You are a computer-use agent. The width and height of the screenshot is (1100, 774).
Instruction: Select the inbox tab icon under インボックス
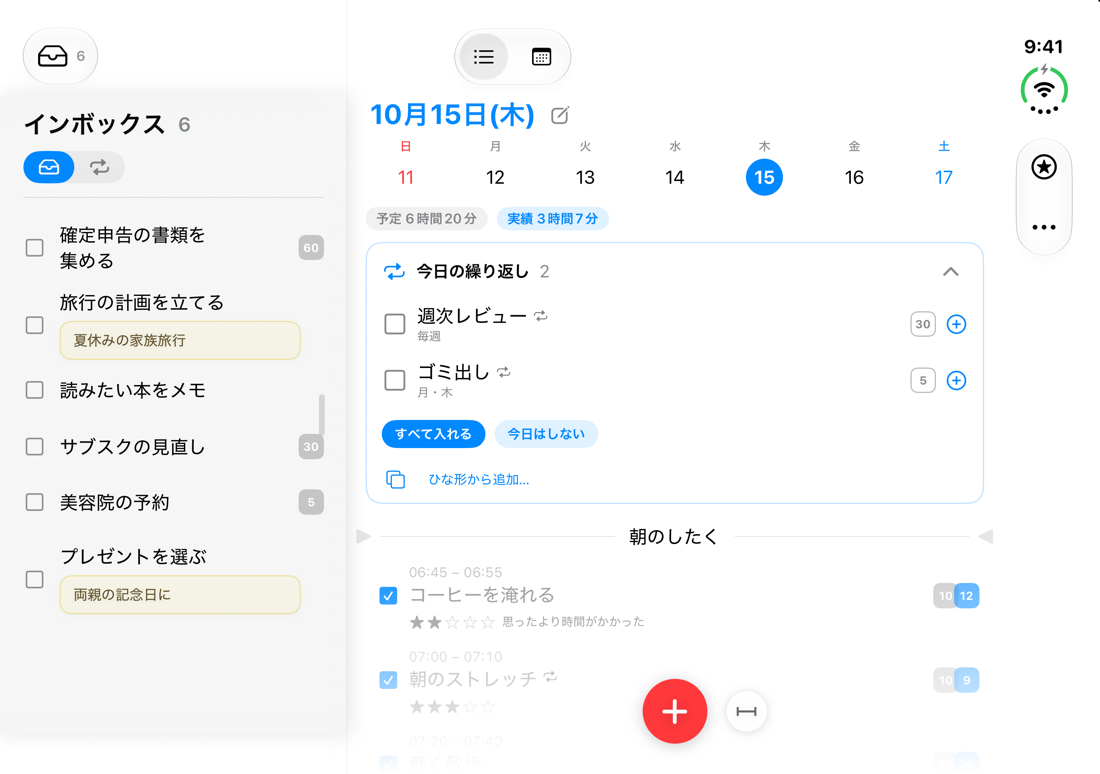(x=49, y=167)
